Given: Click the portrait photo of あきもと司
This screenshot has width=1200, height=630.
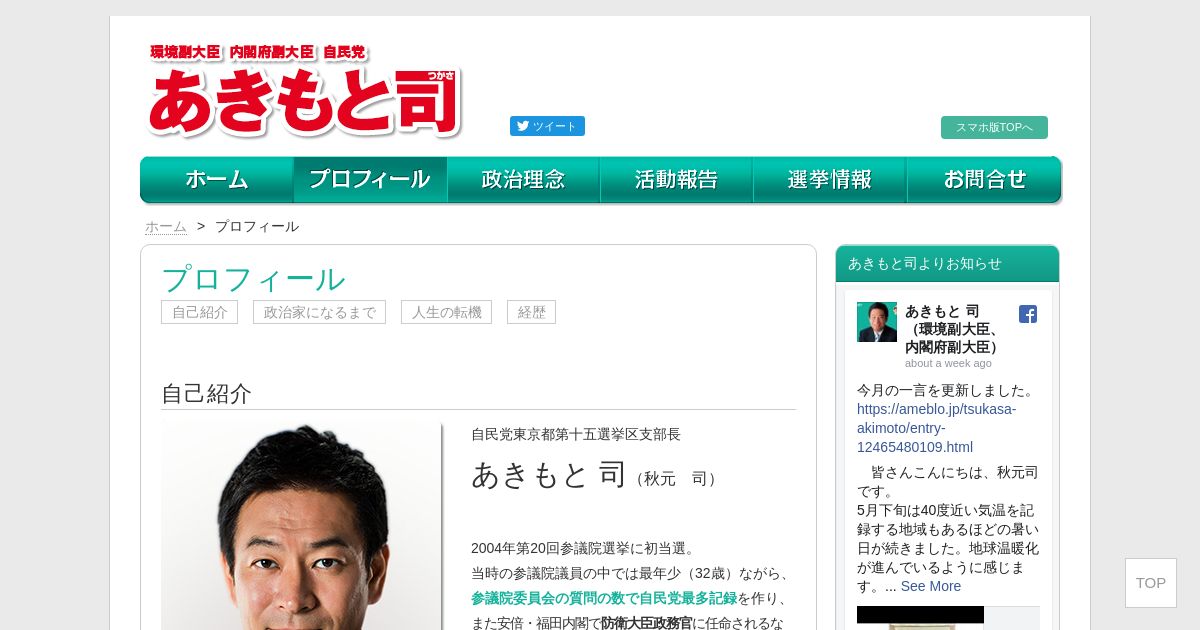Looking at the screenshot, I should coord(301,526).
